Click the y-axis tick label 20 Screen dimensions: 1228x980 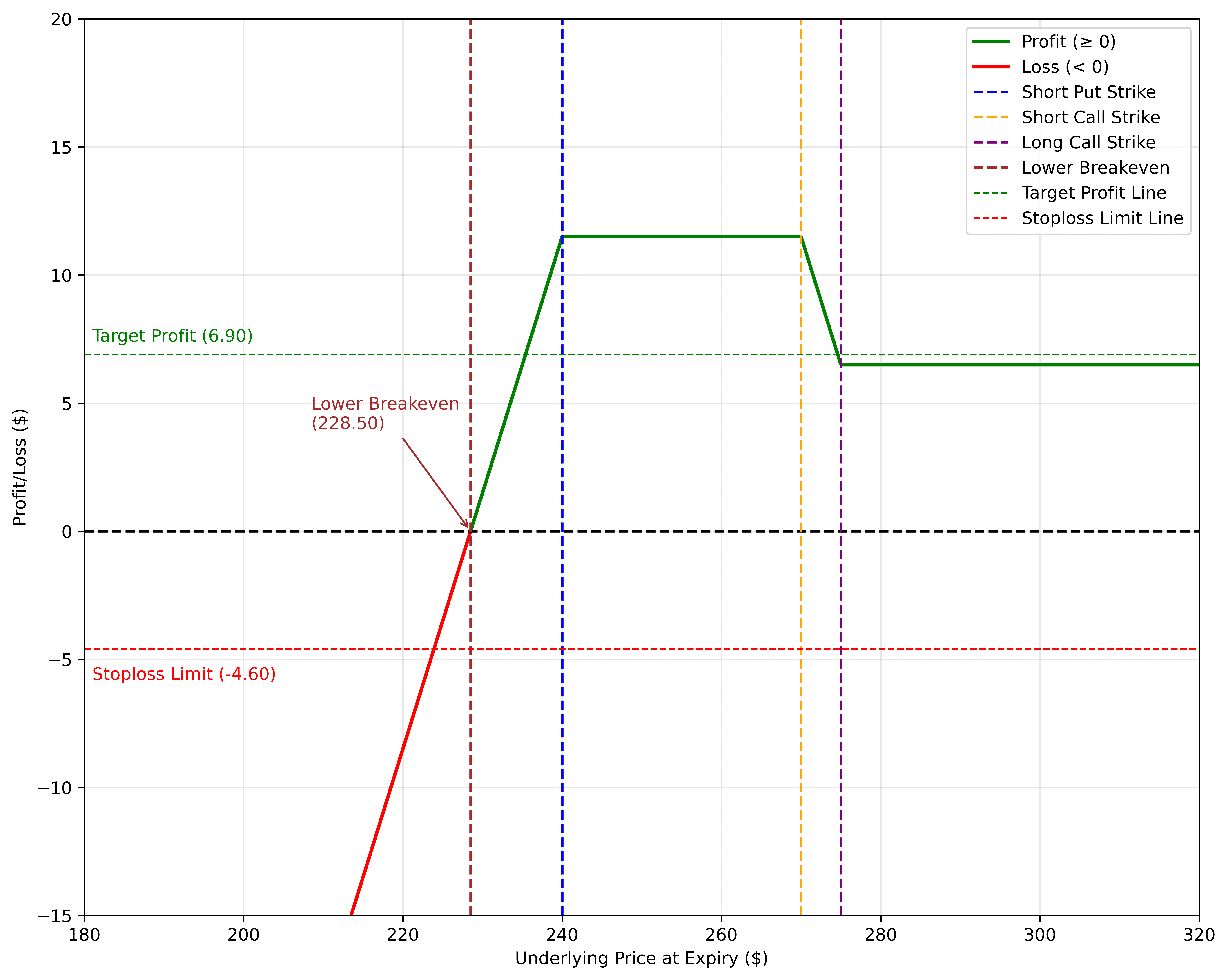click(x=62, y=20)
